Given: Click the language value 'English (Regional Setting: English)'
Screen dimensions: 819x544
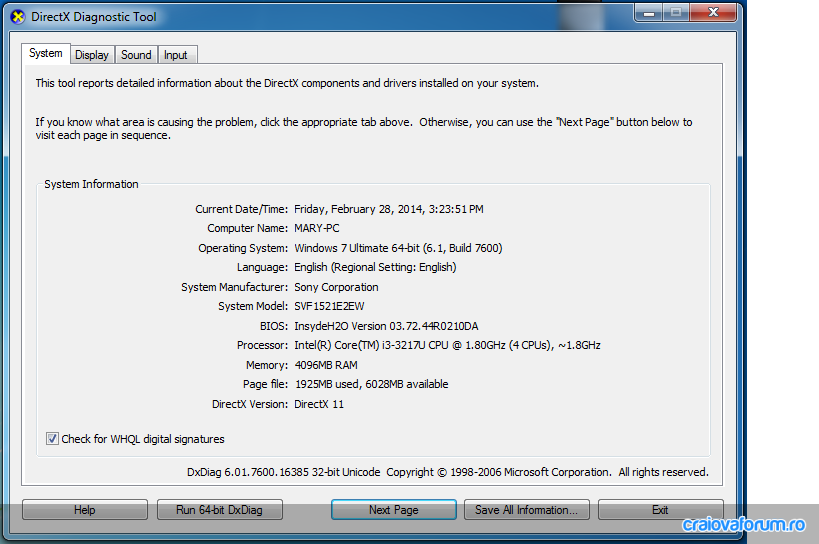Looking at the screenshot, I should 375,267.
